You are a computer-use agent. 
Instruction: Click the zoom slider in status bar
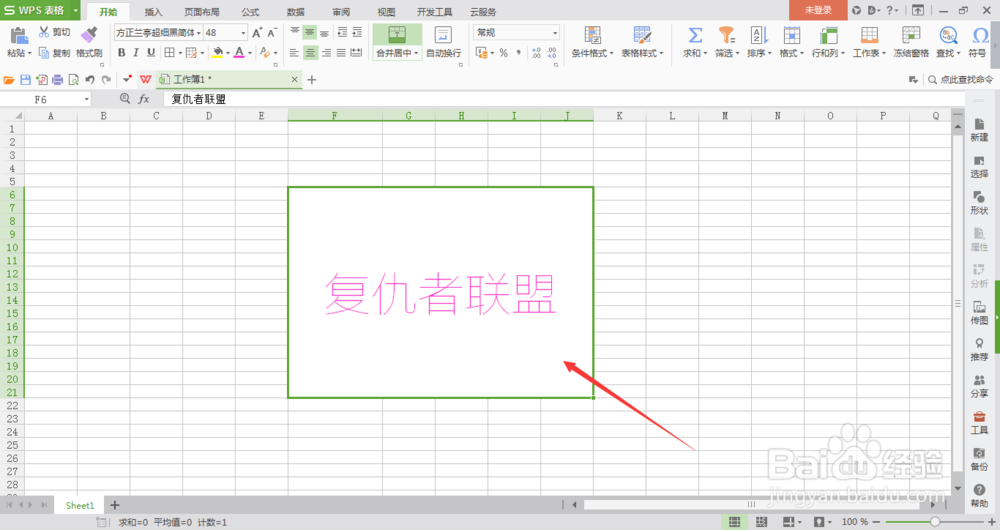coord(935,522)
